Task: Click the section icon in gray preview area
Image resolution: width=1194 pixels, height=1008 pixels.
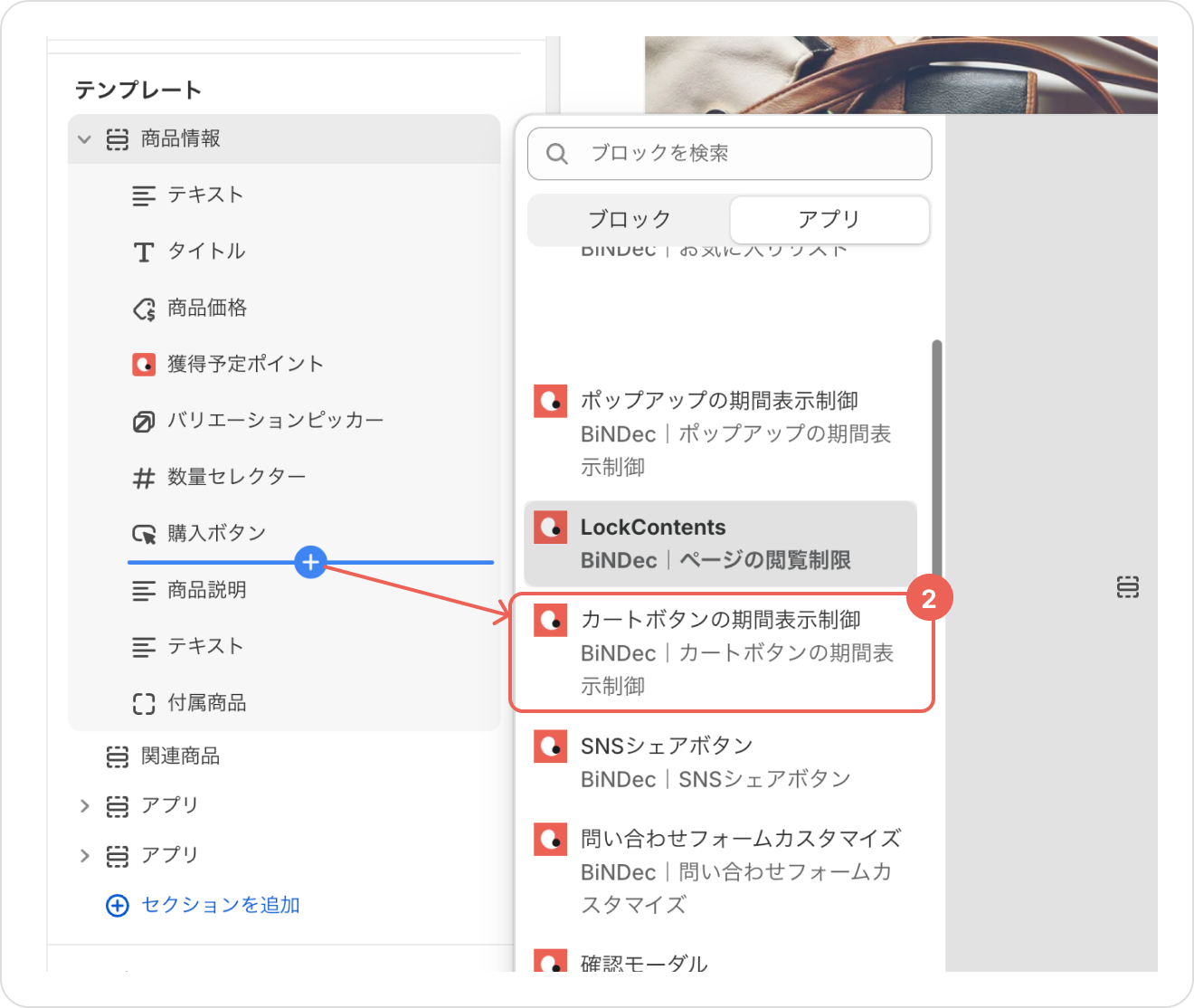Action: pos(1127,587)
